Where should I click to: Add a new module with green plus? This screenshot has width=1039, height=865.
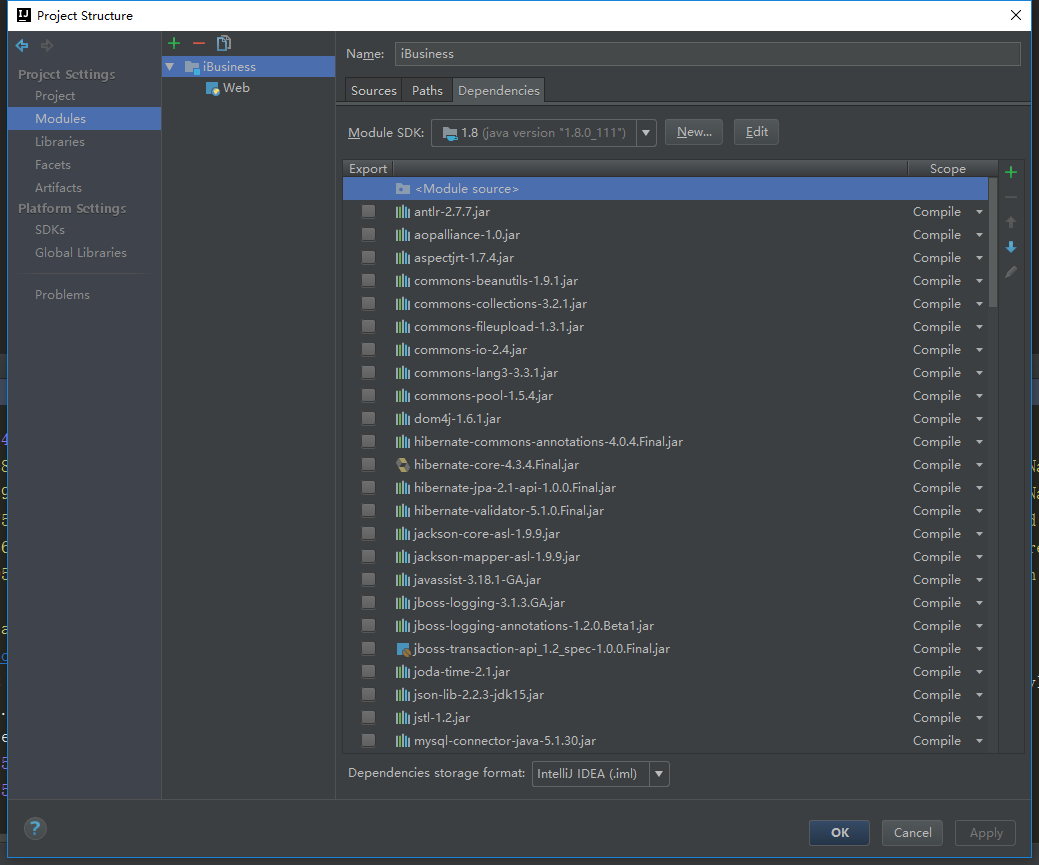point(174,43)
